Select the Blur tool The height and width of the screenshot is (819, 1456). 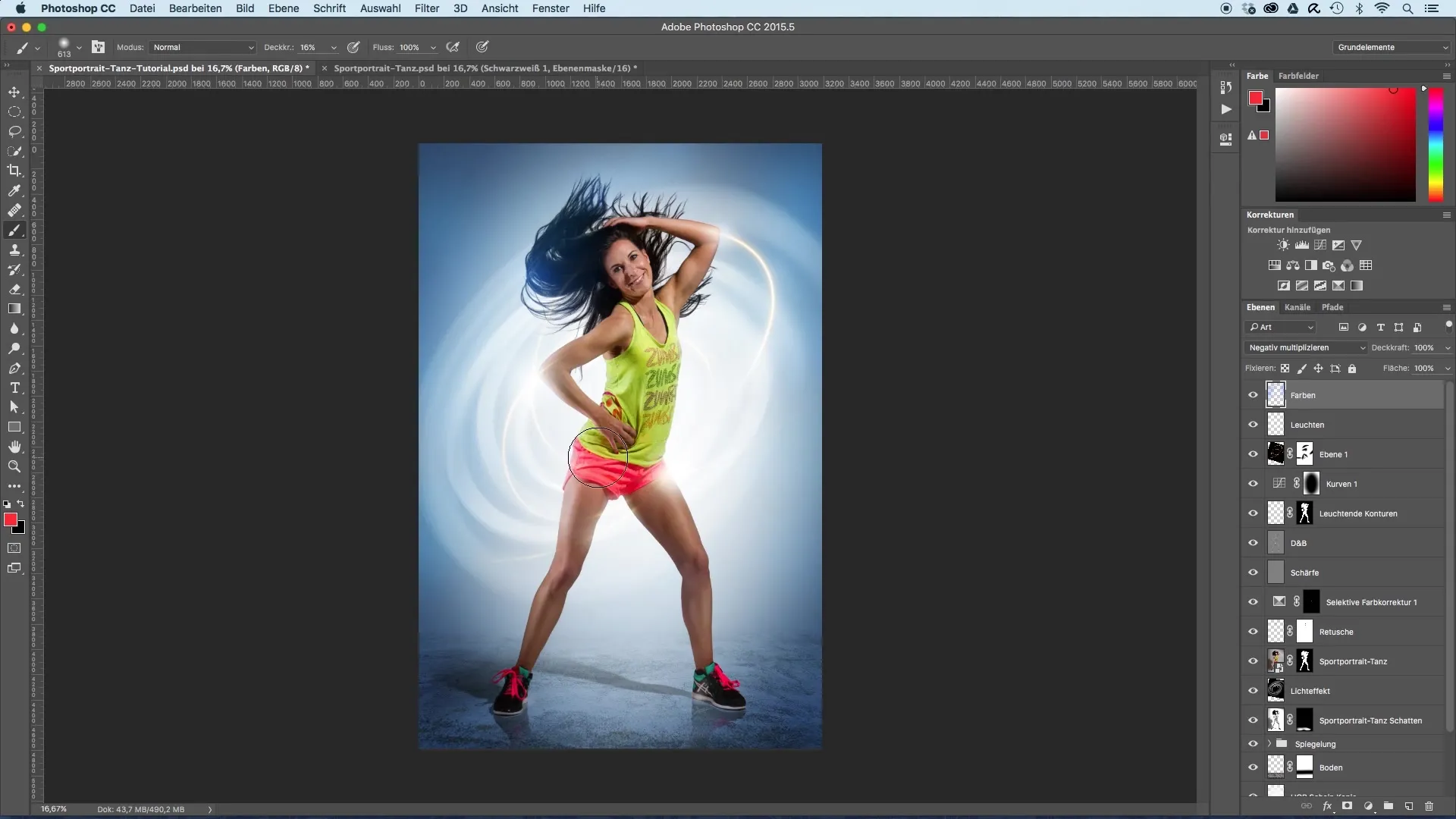tap(14, 328)
